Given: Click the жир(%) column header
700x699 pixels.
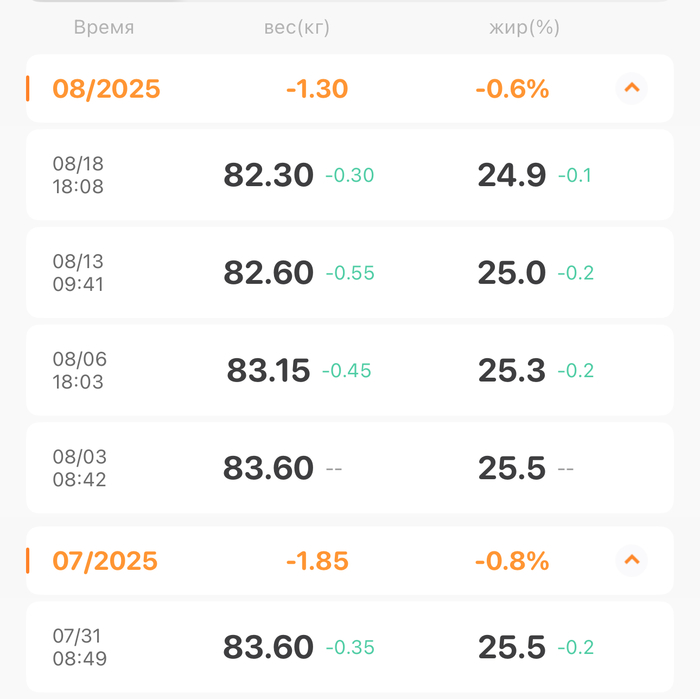Looking at the screenshot, I should [524, 28].
